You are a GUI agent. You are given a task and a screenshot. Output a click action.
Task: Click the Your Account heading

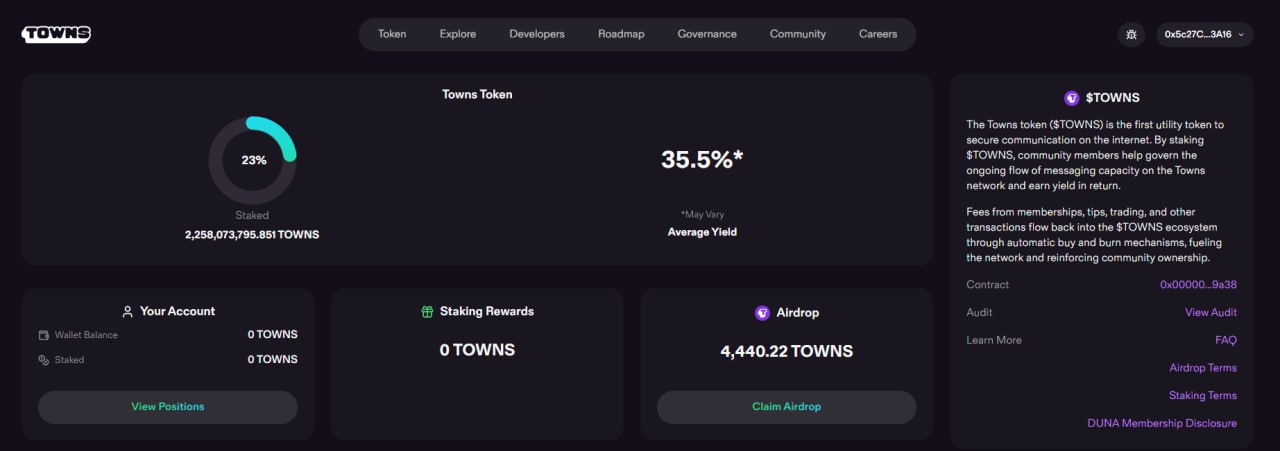(x=178, y=312)
